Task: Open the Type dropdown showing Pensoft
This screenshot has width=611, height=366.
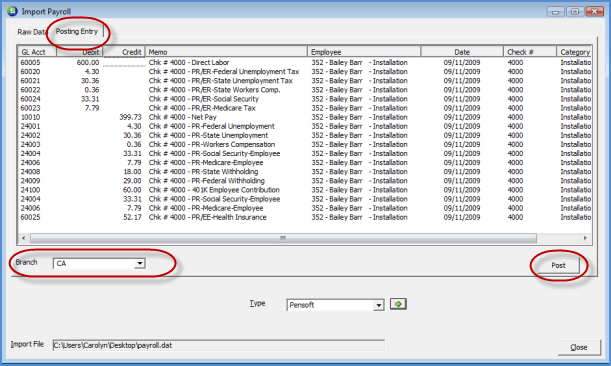Action: click(x=336, y=305)
